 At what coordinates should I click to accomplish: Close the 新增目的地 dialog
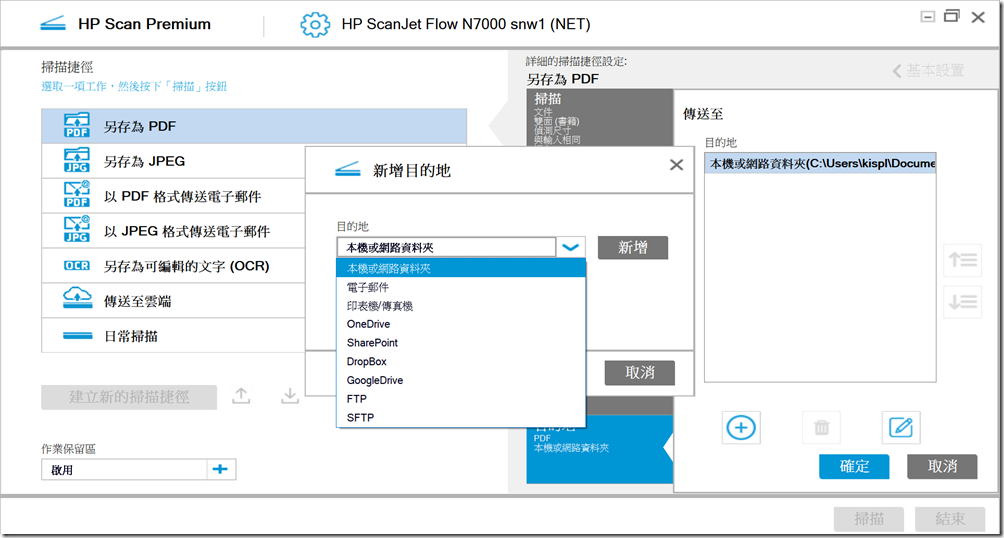click(676, 165)
